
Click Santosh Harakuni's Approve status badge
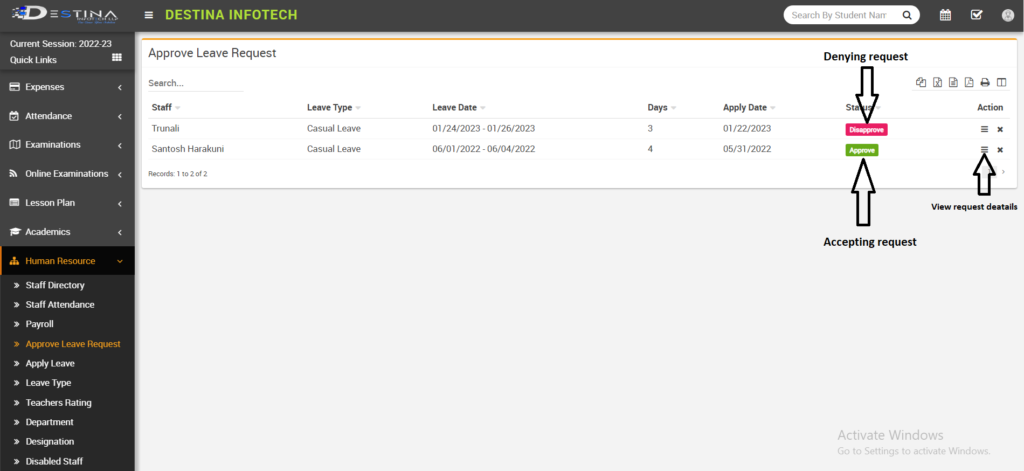[x=862, y=150]
